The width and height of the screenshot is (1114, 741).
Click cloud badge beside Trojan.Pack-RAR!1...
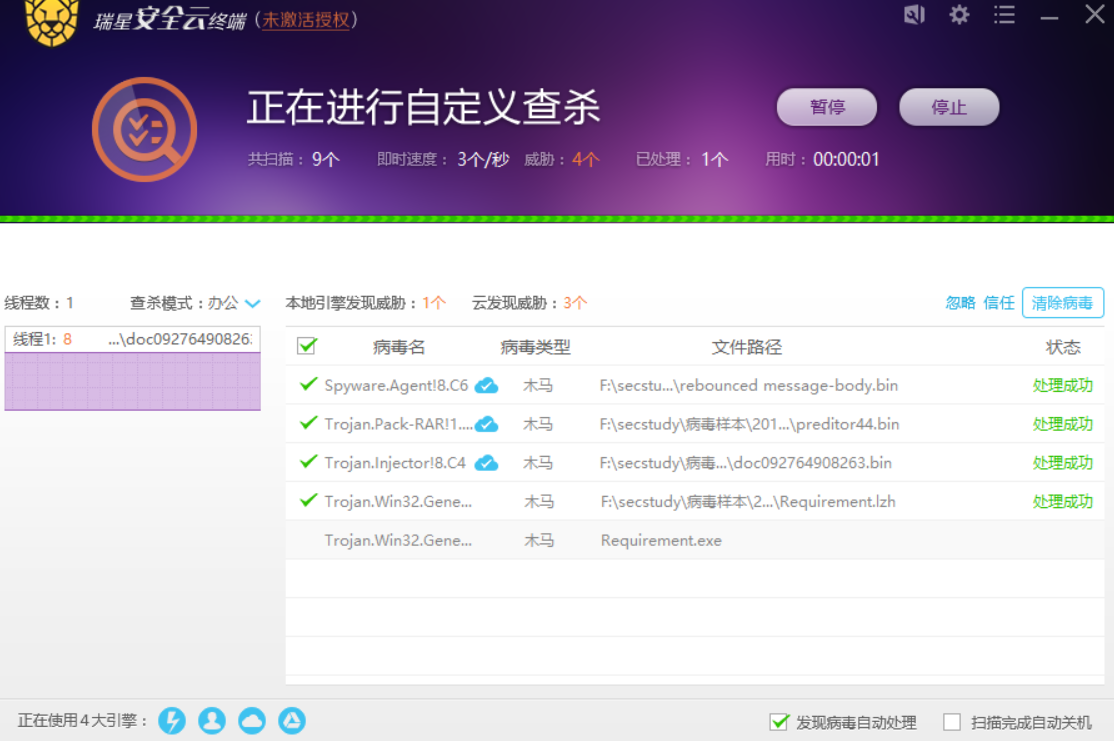click(x=486, y=425)
